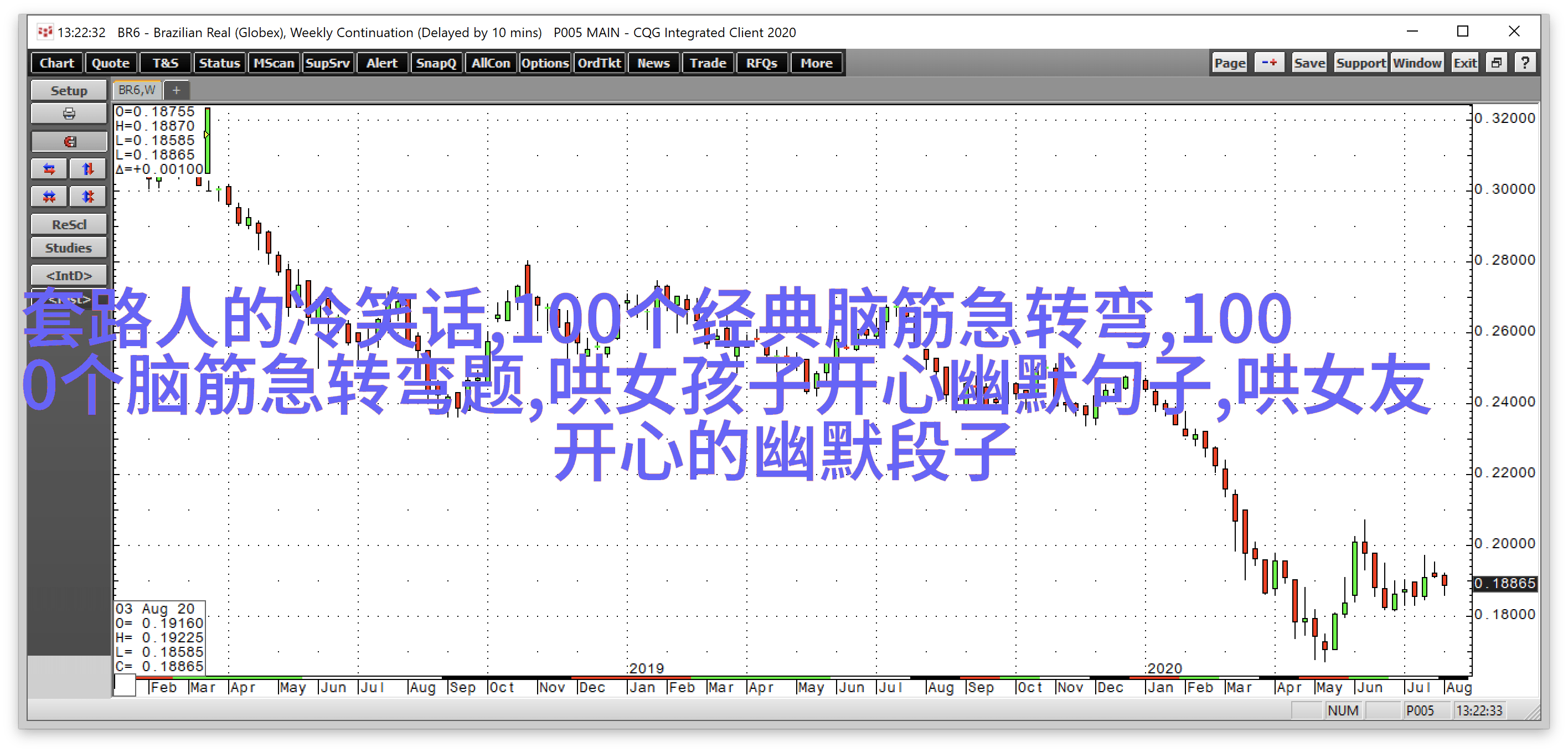Viewport: 1568px width, 752px height.
Task: Click the horizontal compress arrows icon
Action: pyautogui.click(x=49, y=197)
